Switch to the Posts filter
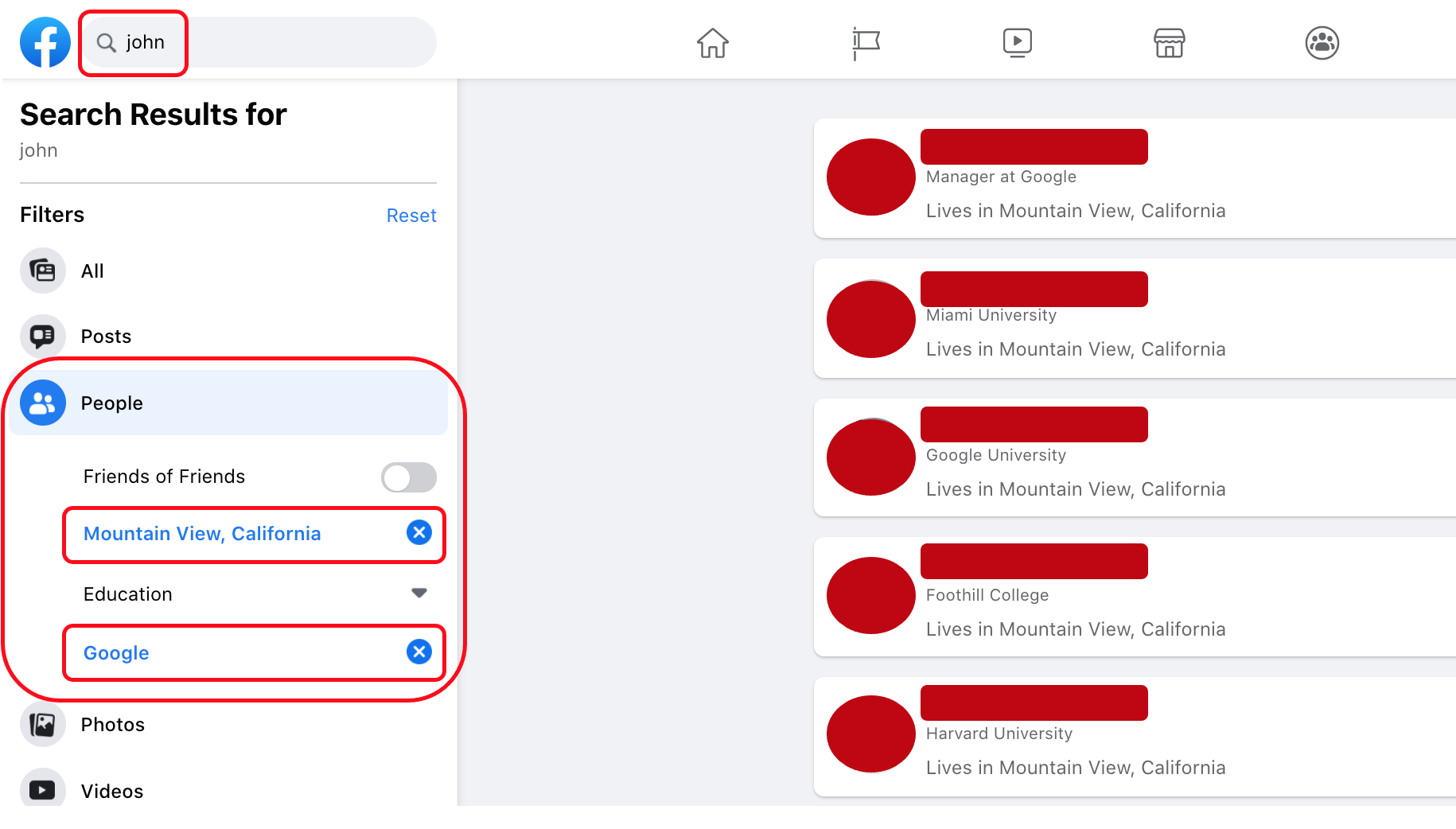This screenshot has width=1456, height=829. [105, 336]
